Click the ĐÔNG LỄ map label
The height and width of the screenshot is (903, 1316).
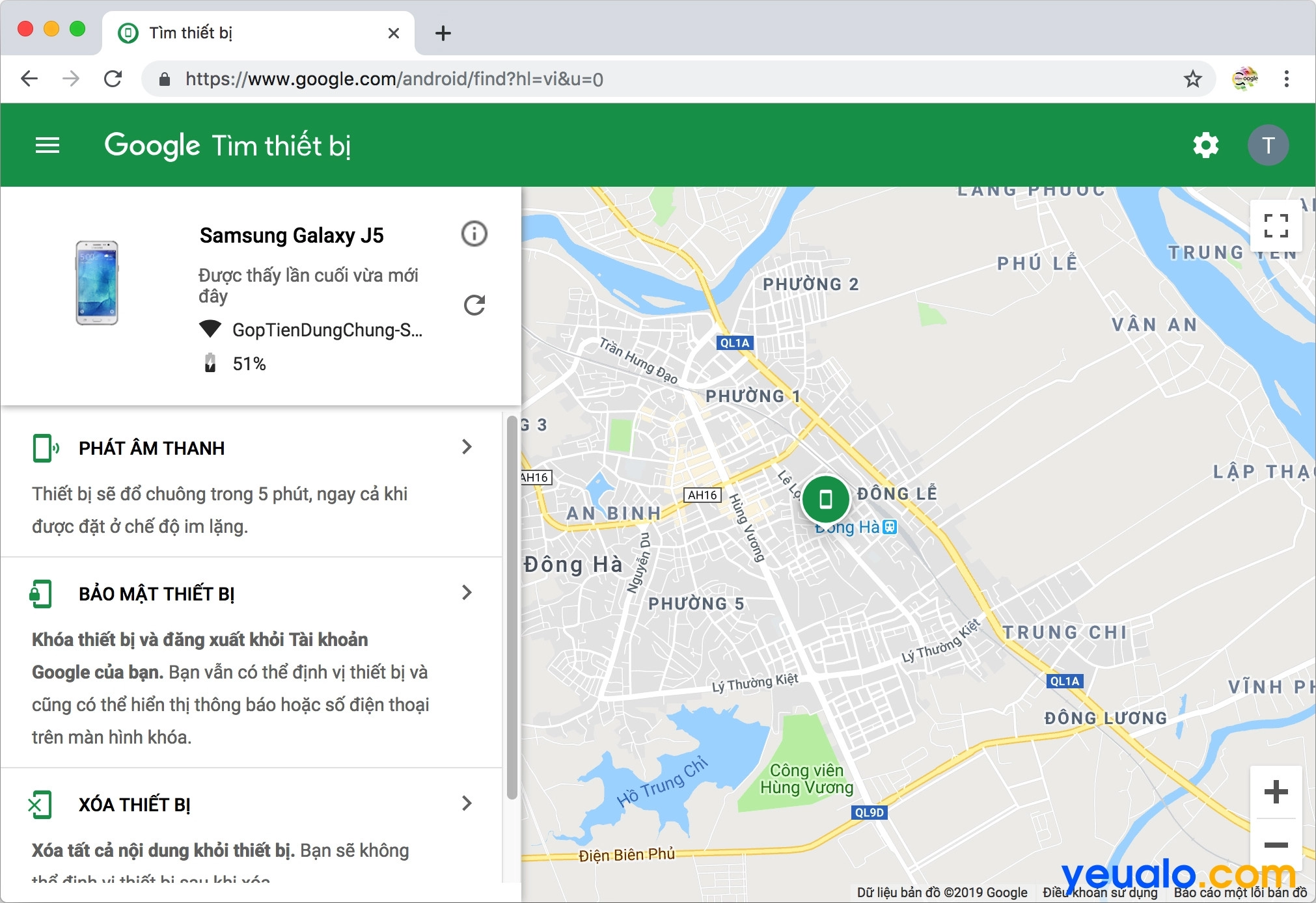(x=897, y=494)
